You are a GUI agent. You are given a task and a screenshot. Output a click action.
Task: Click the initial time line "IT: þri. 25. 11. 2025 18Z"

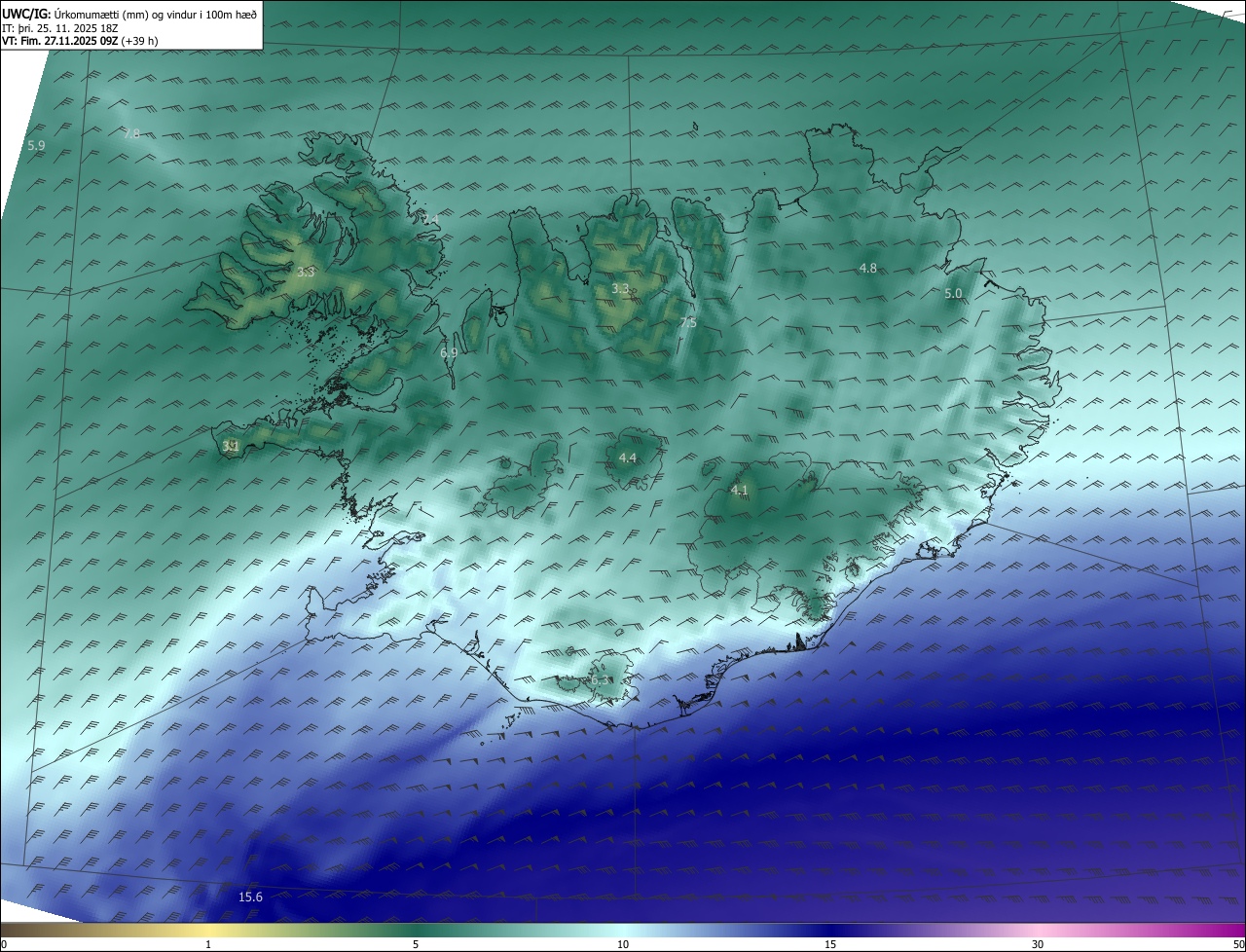click(x=59, y=27)
